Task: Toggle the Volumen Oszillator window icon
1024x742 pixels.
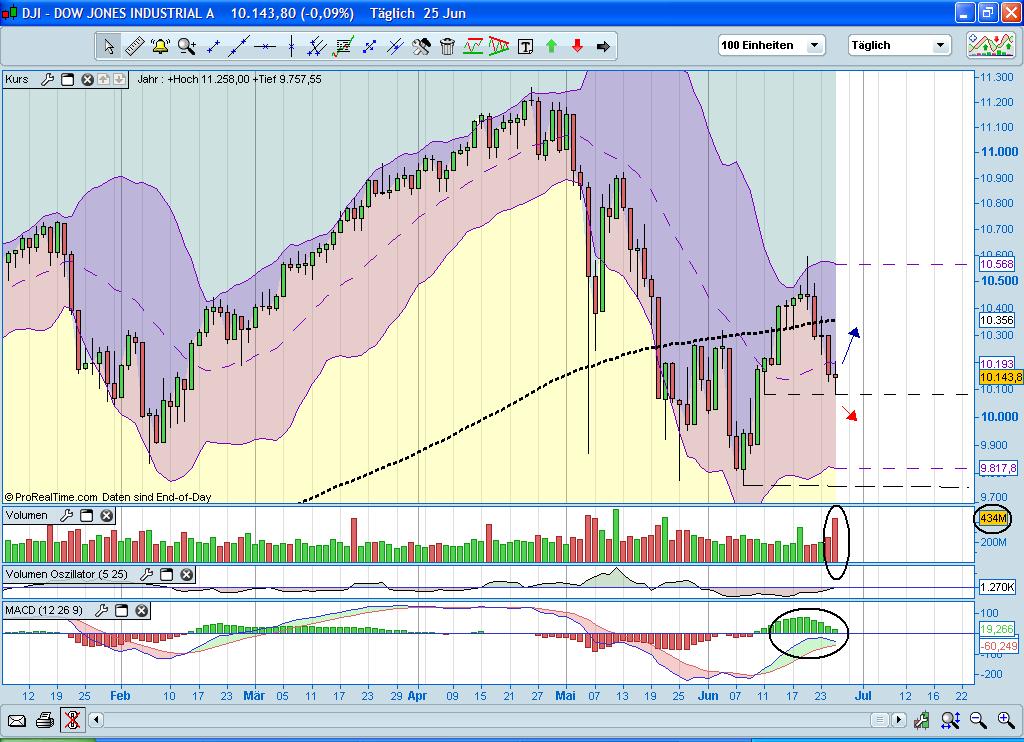Action: [167, 574]
